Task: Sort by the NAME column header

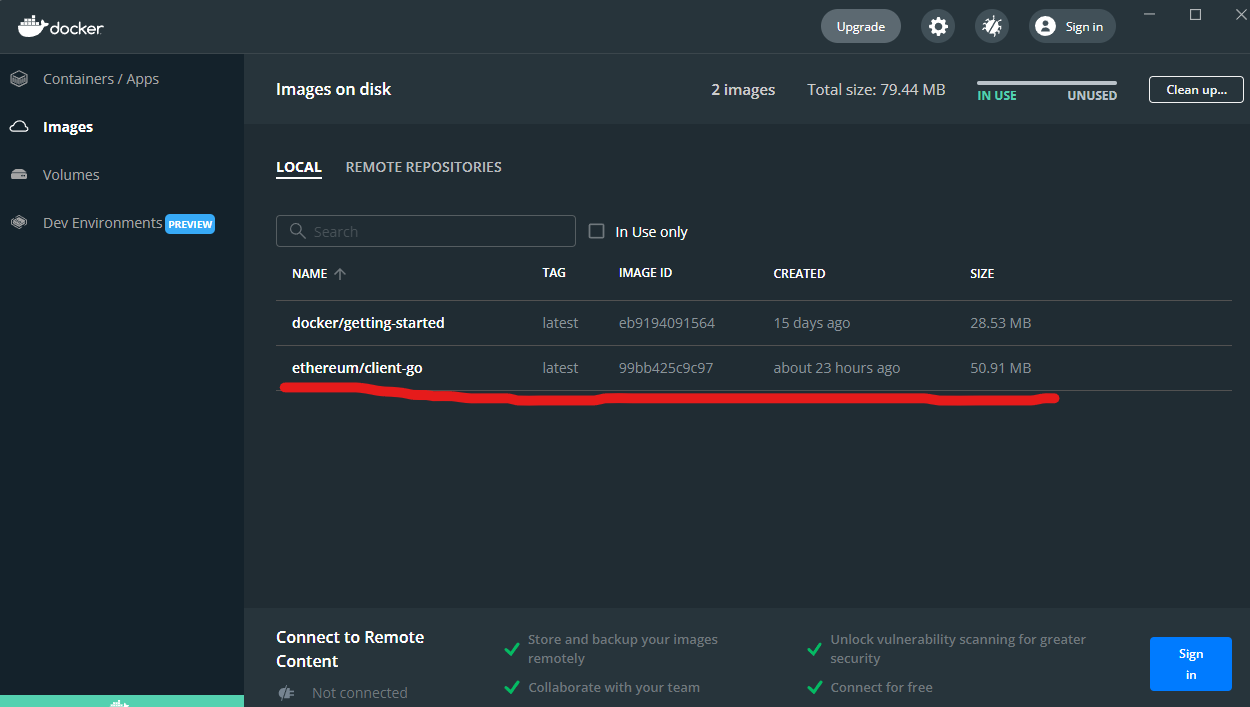Action: 310,273
